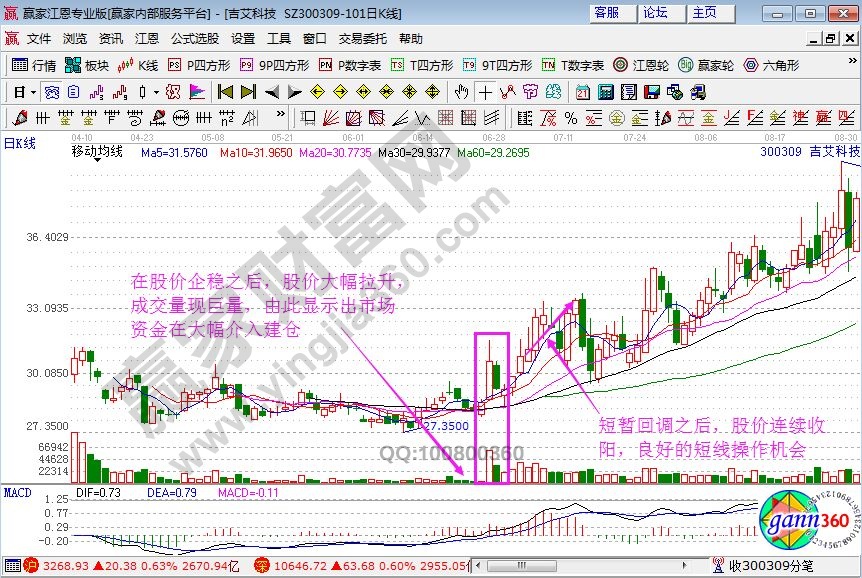Click the 赢家轮 wheel icon

click(x=706, y=65)
